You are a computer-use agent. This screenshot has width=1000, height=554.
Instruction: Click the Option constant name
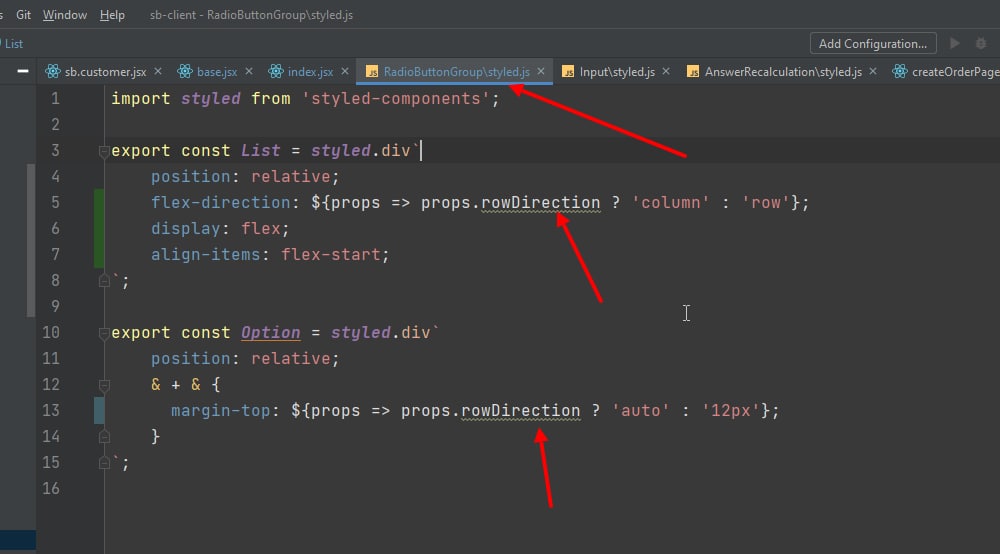click(270, 333)
